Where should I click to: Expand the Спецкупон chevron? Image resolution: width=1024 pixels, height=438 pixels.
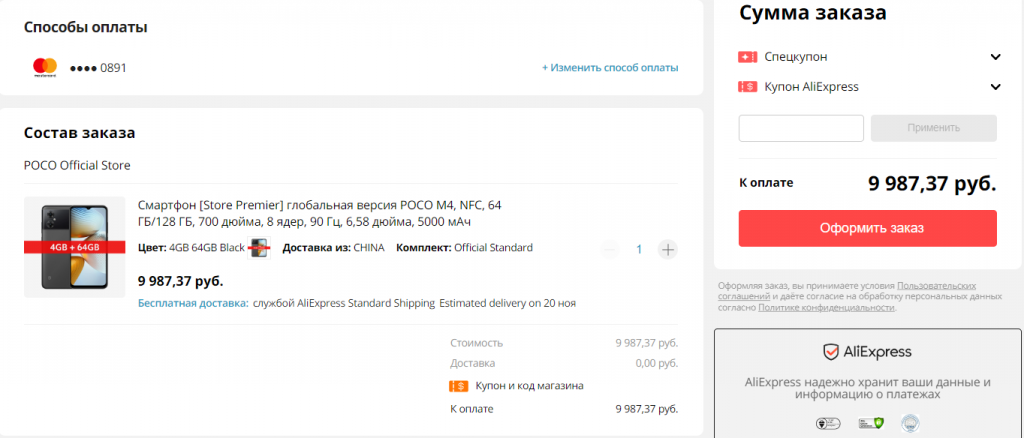[x=995, y=57]
